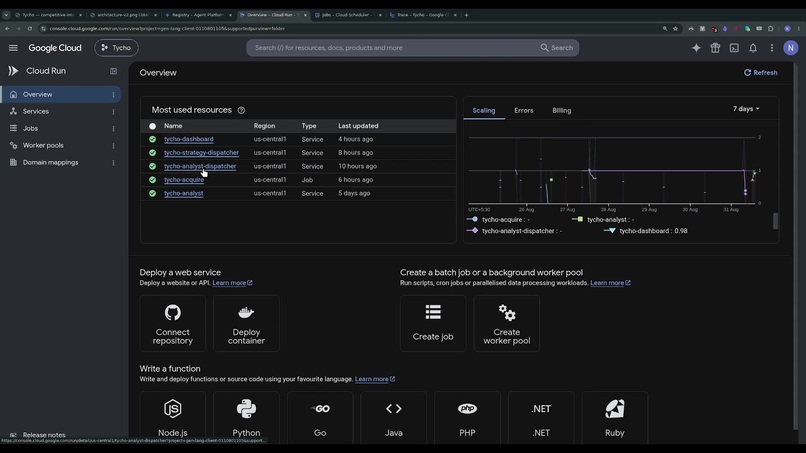The width and height of the screenshot is (806, 453).
Task: Click the Refresh button
Action: (760, 73)
